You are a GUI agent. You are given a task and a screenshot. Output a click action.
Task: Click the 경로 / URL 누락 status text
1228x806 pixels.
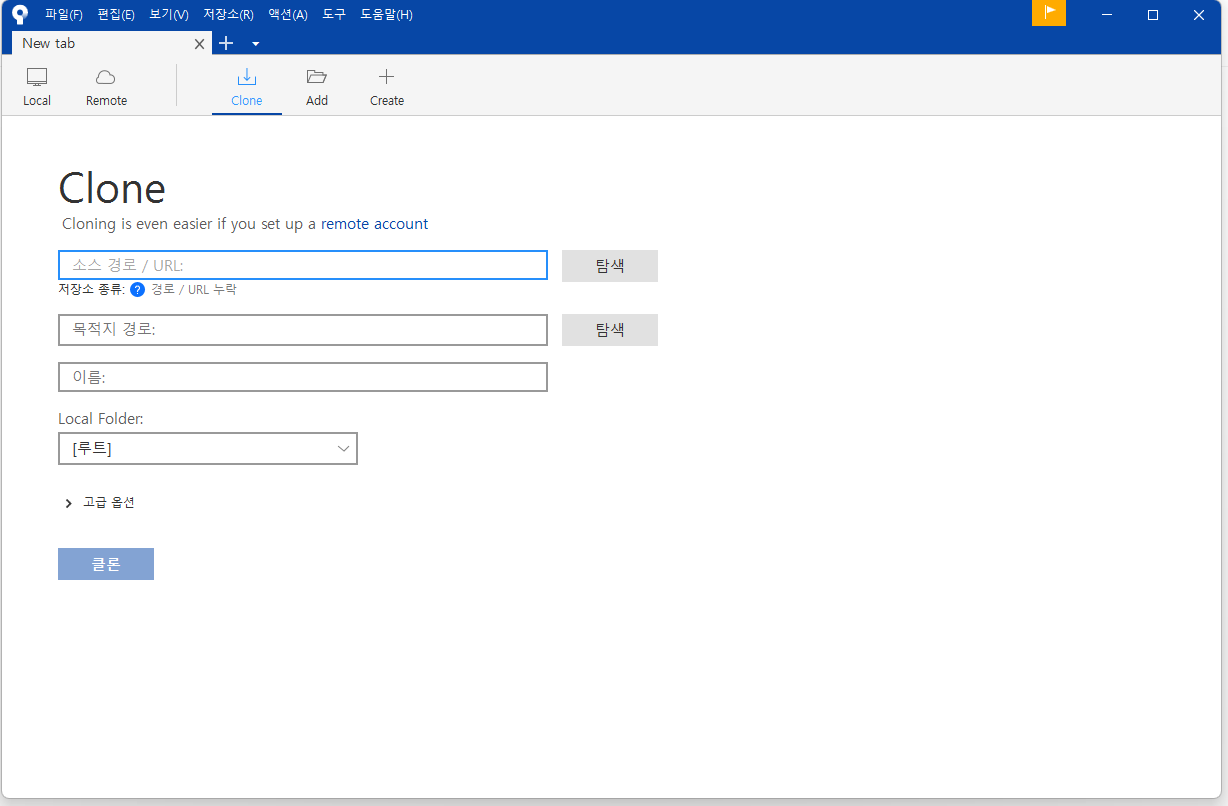pyautogui.click(x=194, y=290)
